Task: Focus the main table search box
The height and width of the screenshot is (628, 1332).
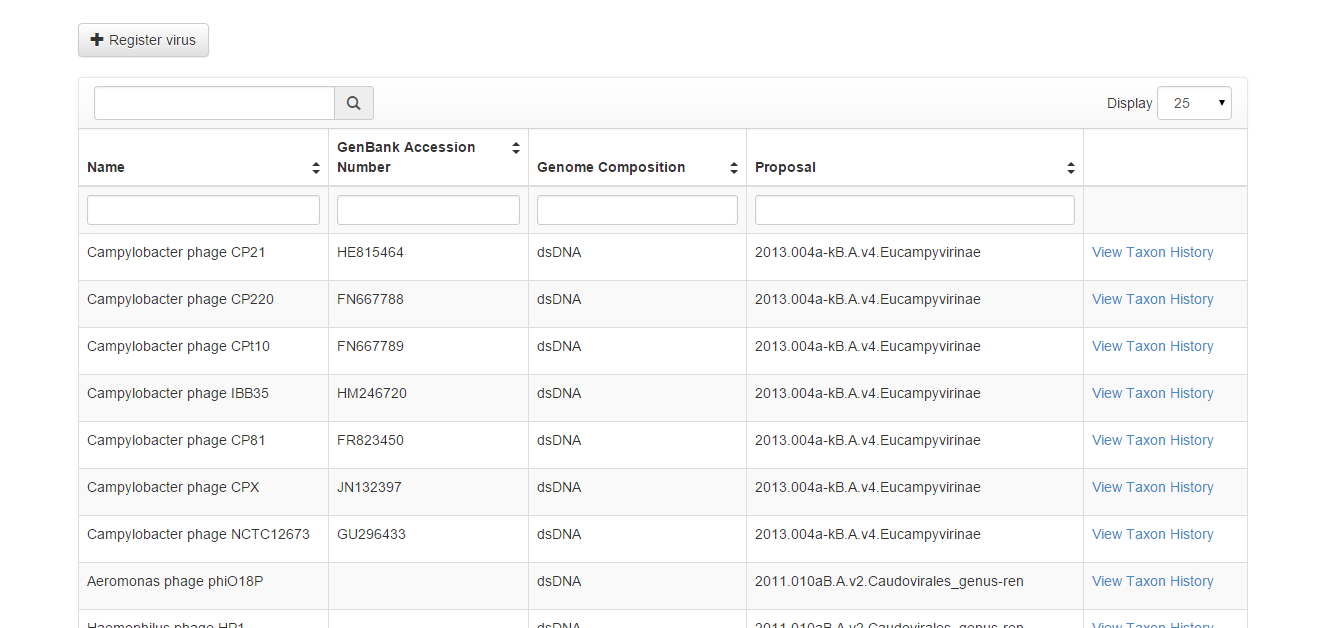Action: 214,103
